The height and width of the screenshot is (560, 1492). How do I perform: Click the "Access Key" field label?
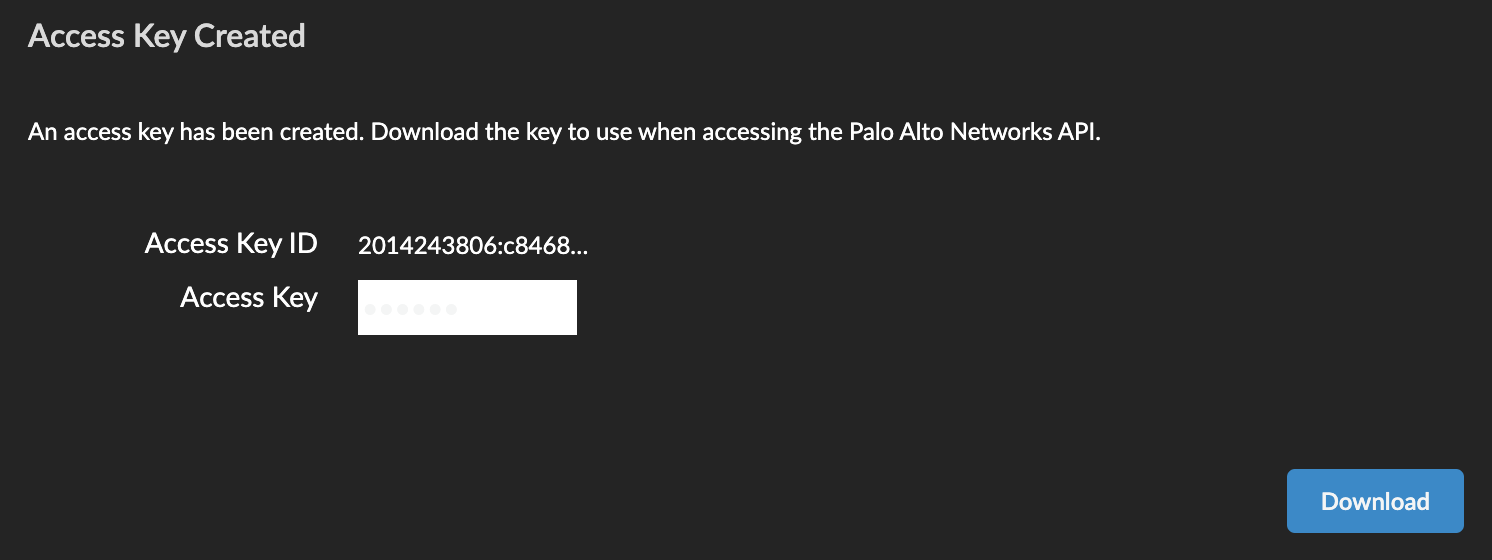coord(249,298)
